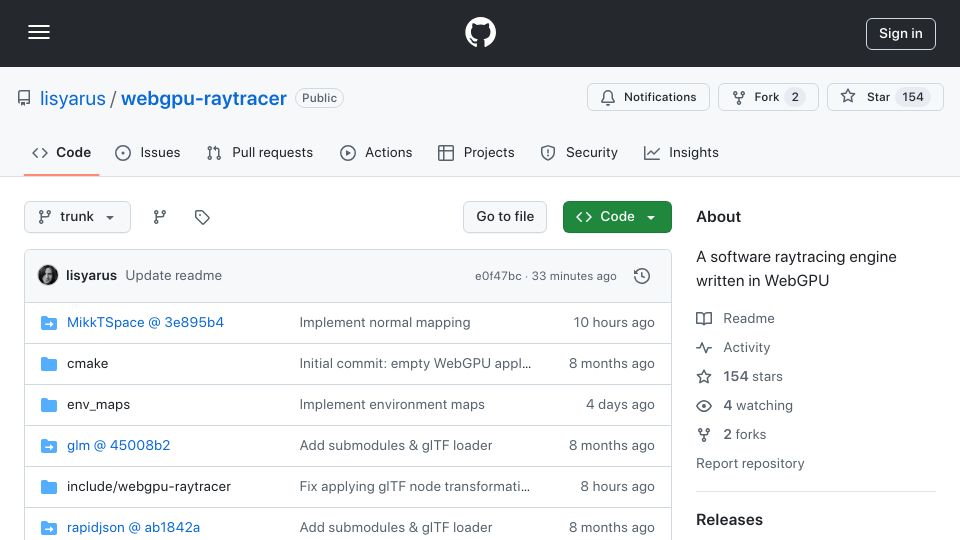Click the include/webgpu-raytracer folder icon
This screenshot has width=960, height=540.
[x=48, y=487]
